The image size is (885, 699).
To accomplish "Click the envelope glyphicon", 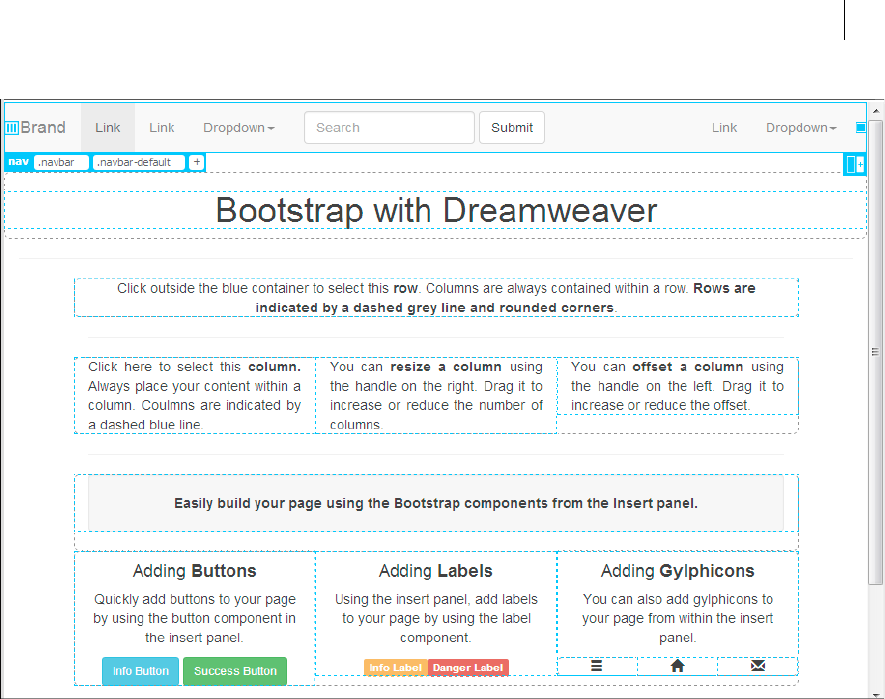I will [757, 666].
